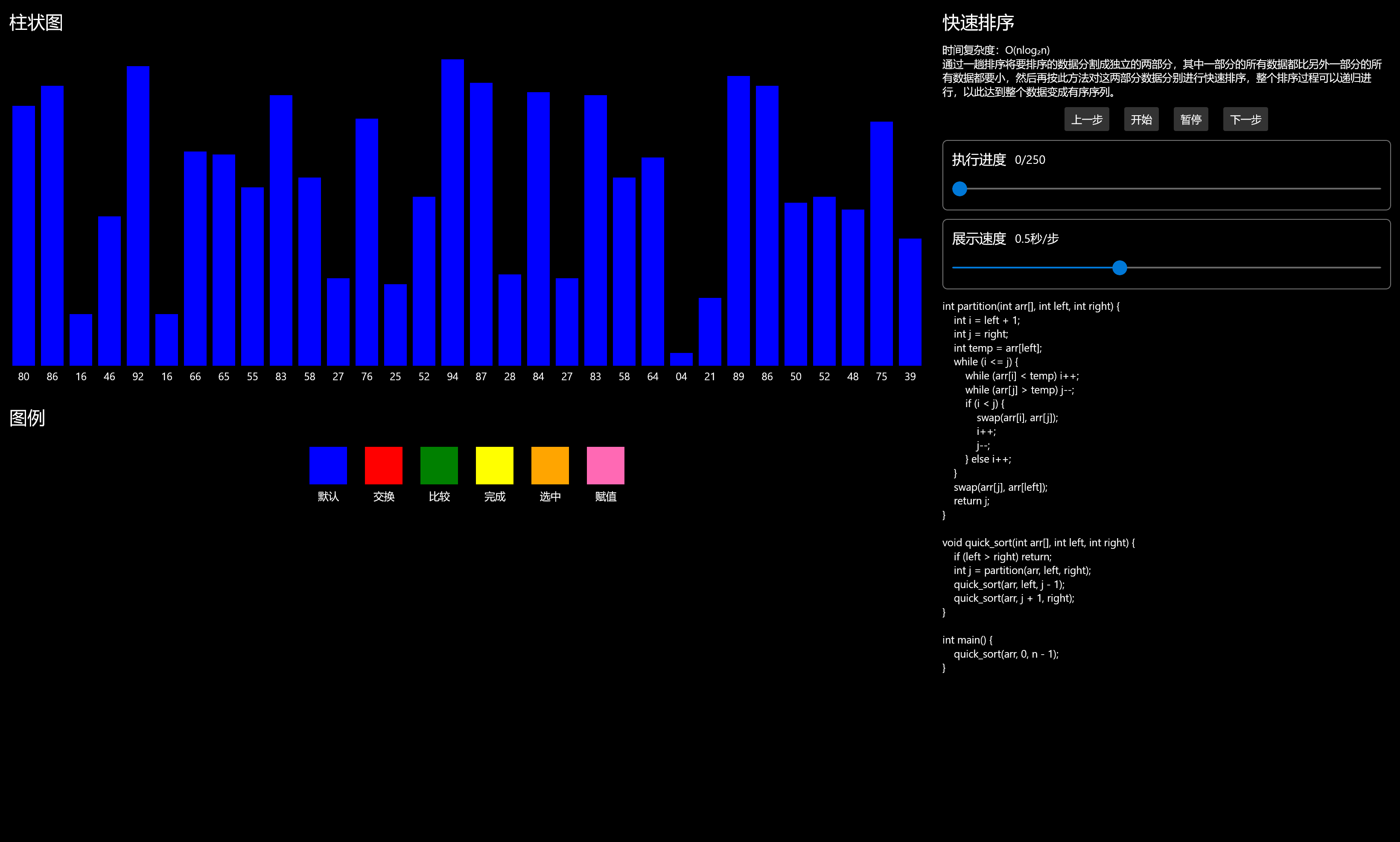1400x842 pixels.
Task: Click the blue 默认 legend swatch
Action: click(328, 465)
